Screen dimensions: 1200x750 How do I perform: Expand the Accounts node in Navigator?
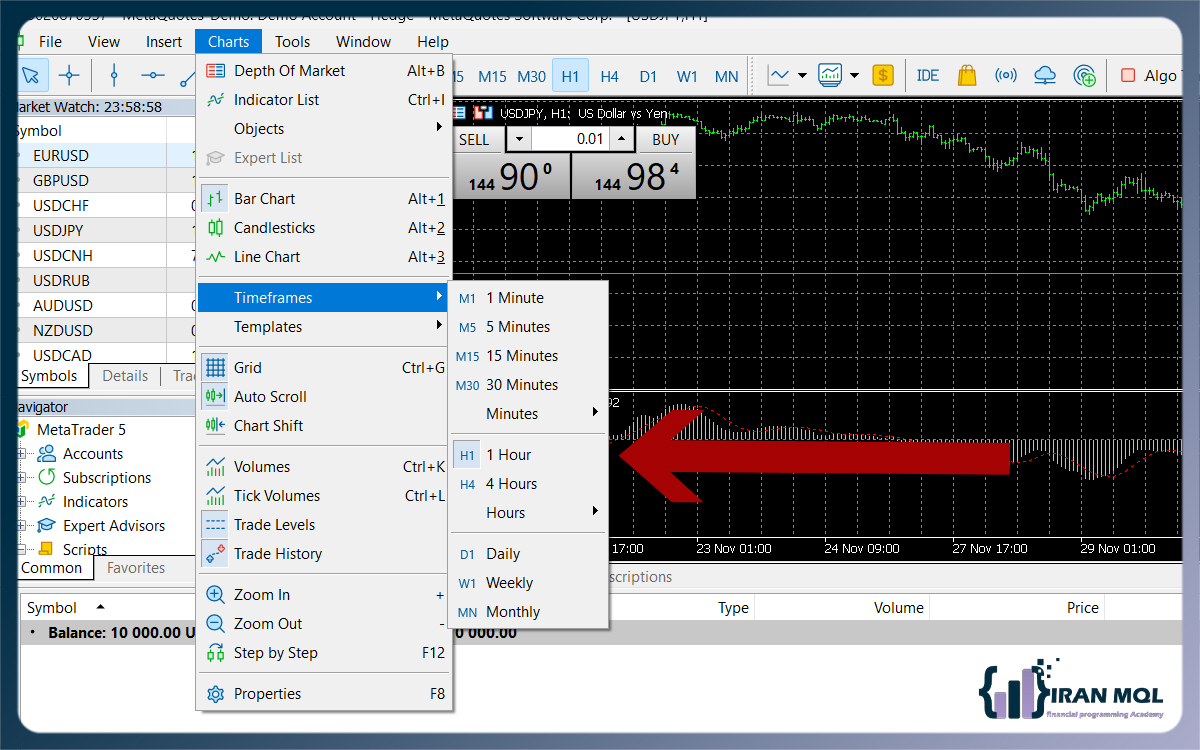pyautogui.click(x=22, y=454)
